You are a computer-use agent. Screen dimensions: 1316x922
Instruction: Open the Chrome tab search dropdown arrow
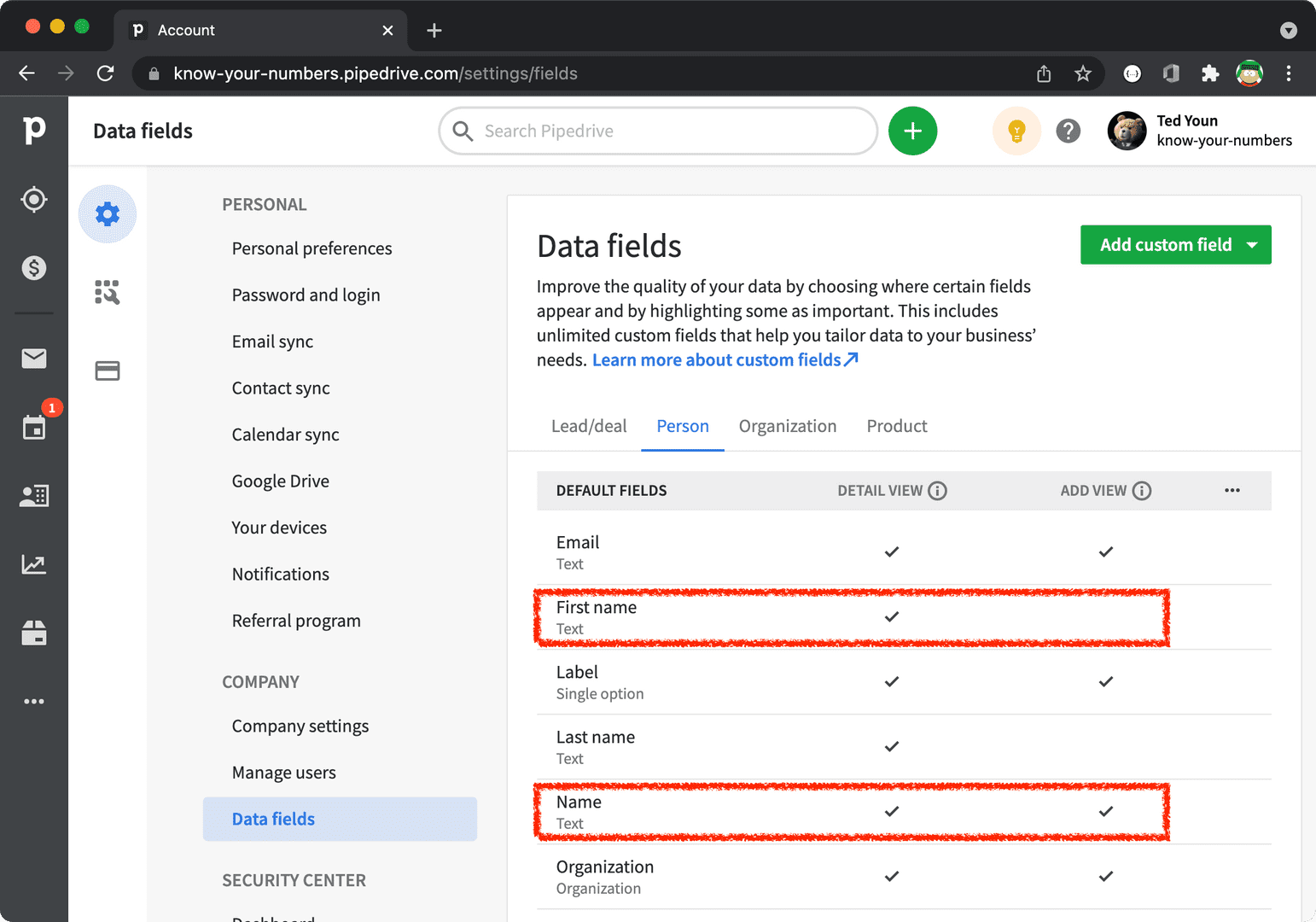1289,31
